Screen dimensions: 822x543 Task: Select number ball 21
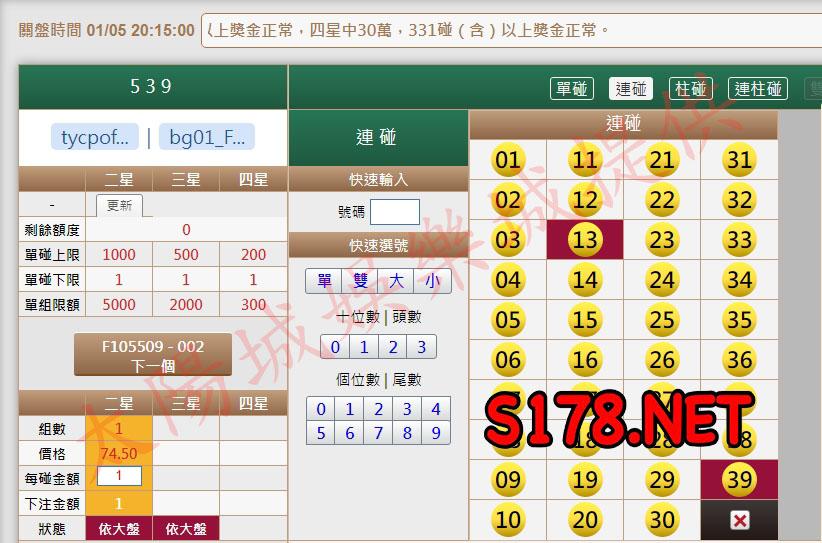(662, 160)
